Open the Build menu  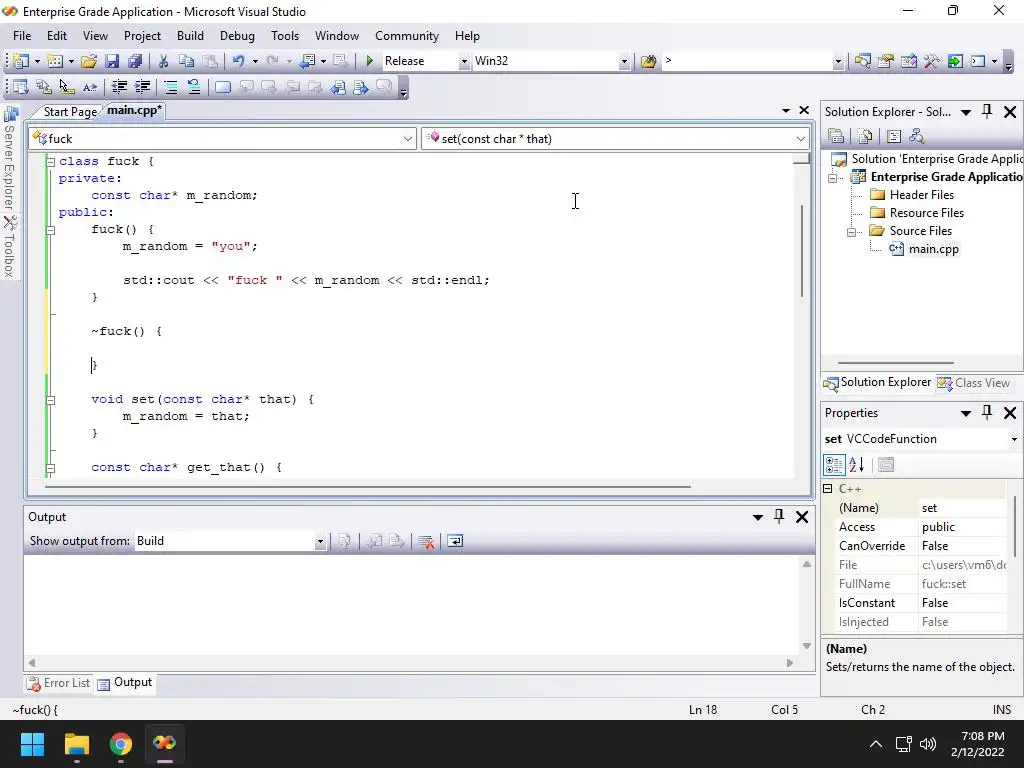point(190,36)
